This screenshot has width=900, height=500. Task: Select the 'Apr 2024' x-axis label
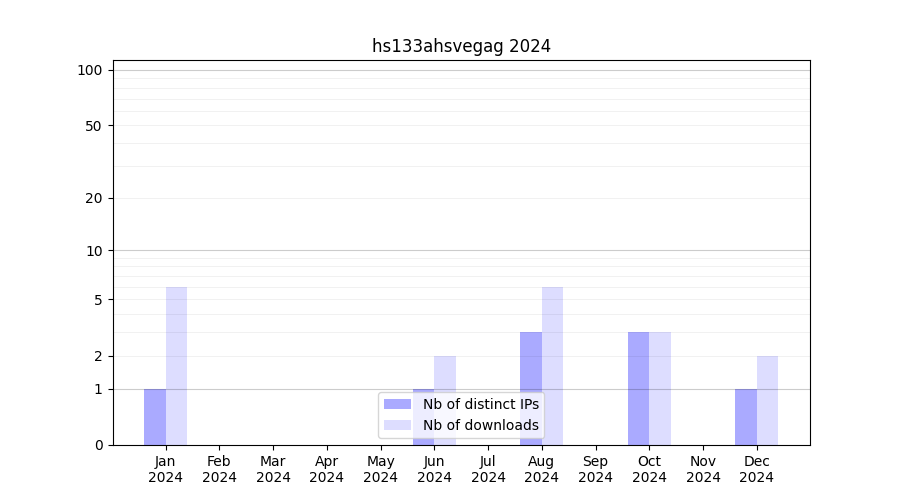pos(327,469)
